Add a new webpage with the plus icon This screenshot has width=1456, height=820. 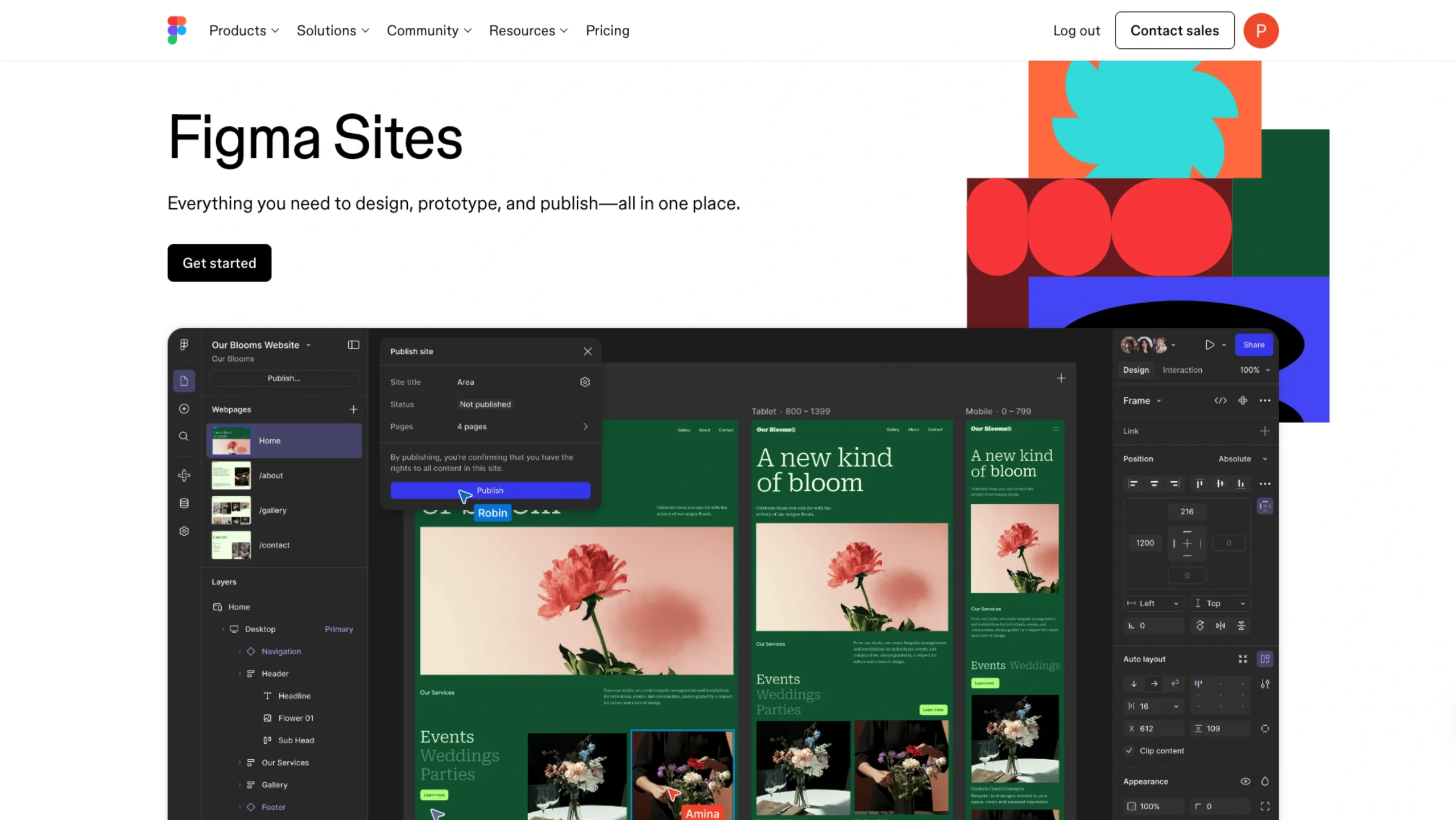353,409
